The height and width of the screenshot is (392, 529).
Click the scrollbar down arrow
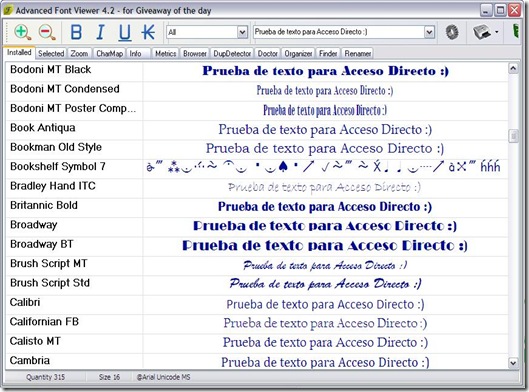tap(513, 363)
